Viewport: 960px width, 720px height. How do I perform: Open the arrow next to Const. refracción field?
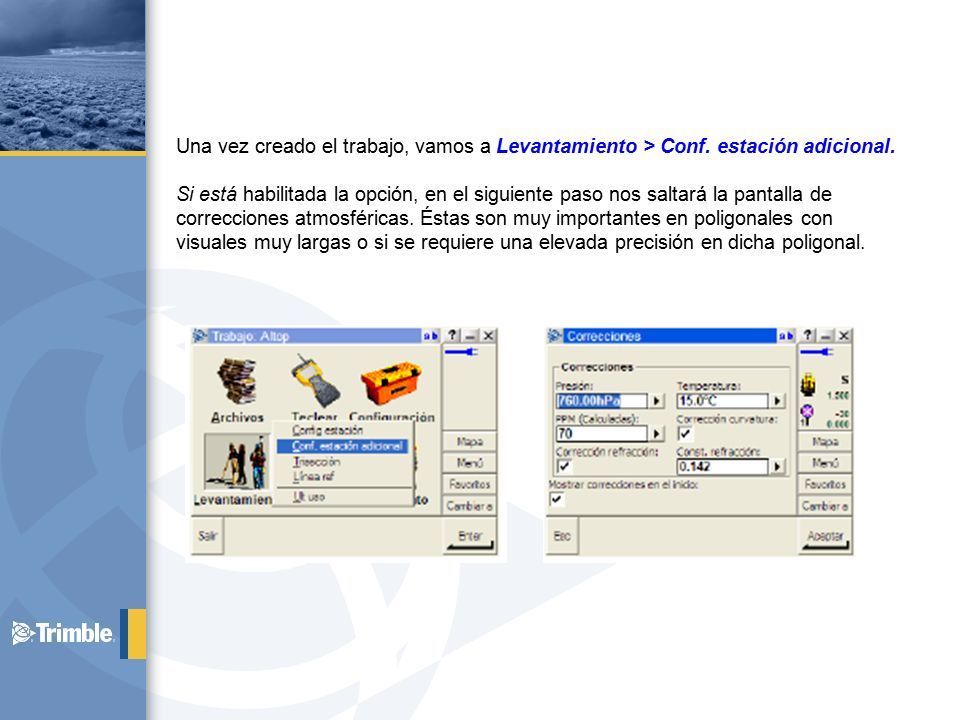coord(777,467)
